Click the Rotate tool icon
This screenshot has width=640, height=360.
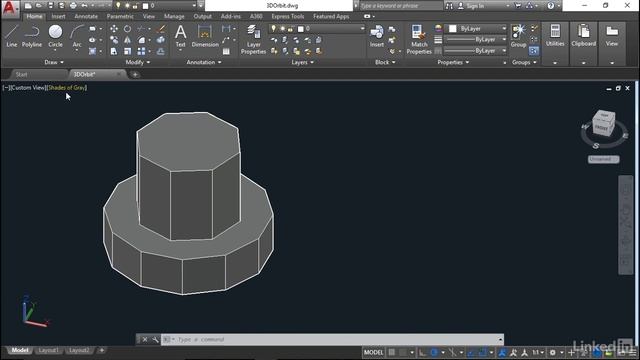127,29
